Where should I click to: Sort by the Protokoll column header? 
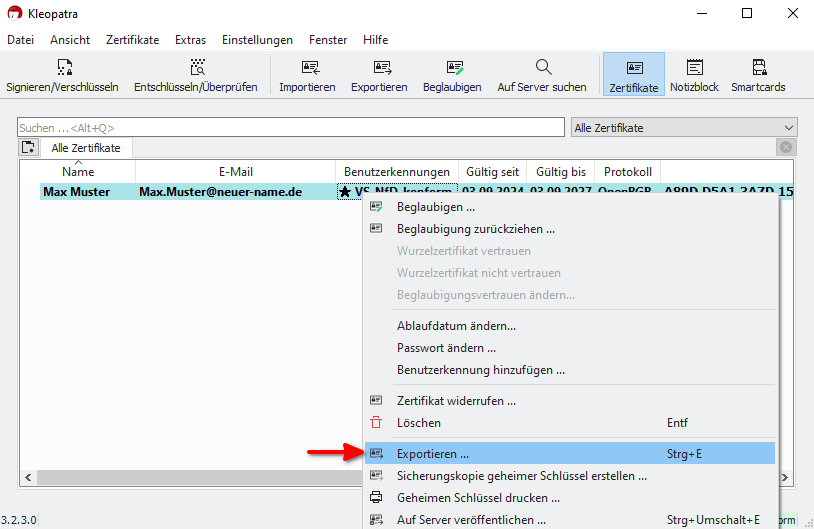(628, 172)
